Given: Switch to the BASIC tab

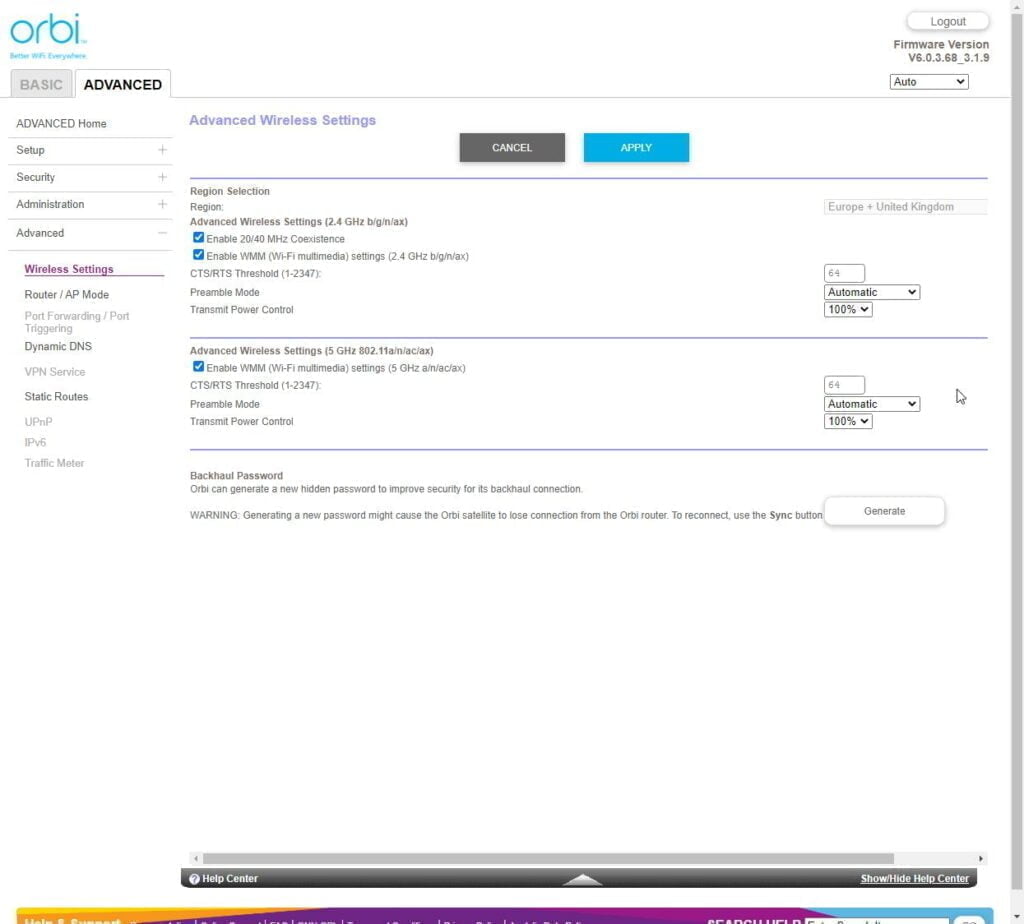Looking at the screenshot, I should (41, 85).
